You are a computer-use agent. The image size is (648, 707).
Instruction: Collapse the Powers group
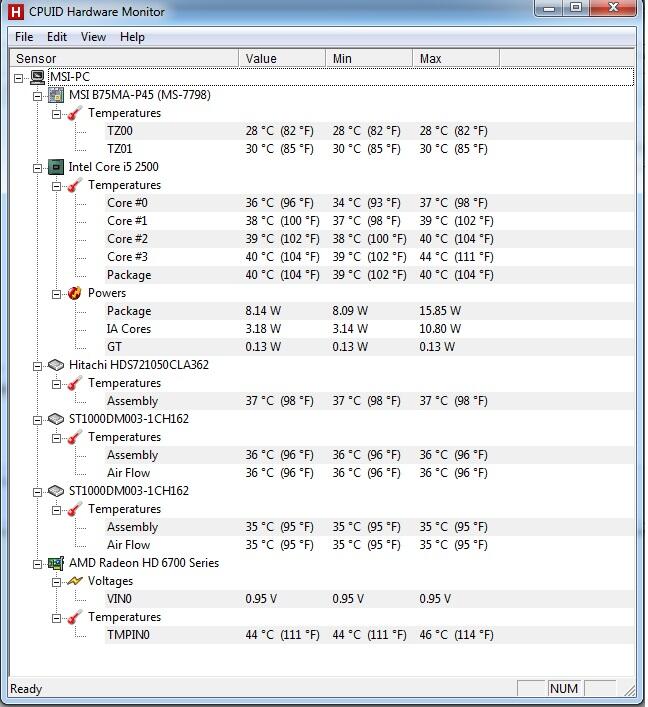coord(57,294)
